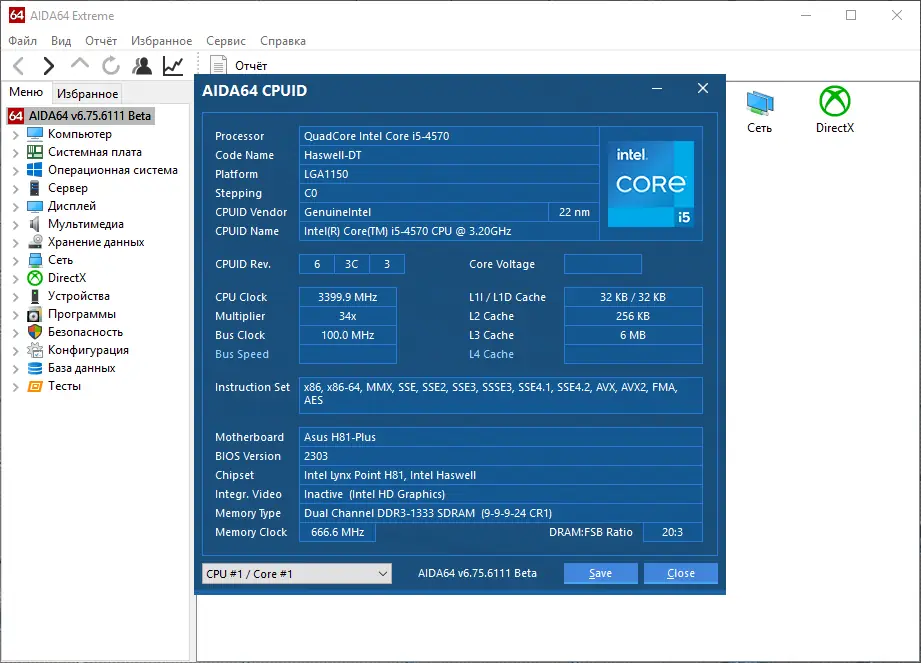Expand the Мультимедиа tree node
Image resolution: width=921 pixels, height=663 pixels.
click(16, 224)
